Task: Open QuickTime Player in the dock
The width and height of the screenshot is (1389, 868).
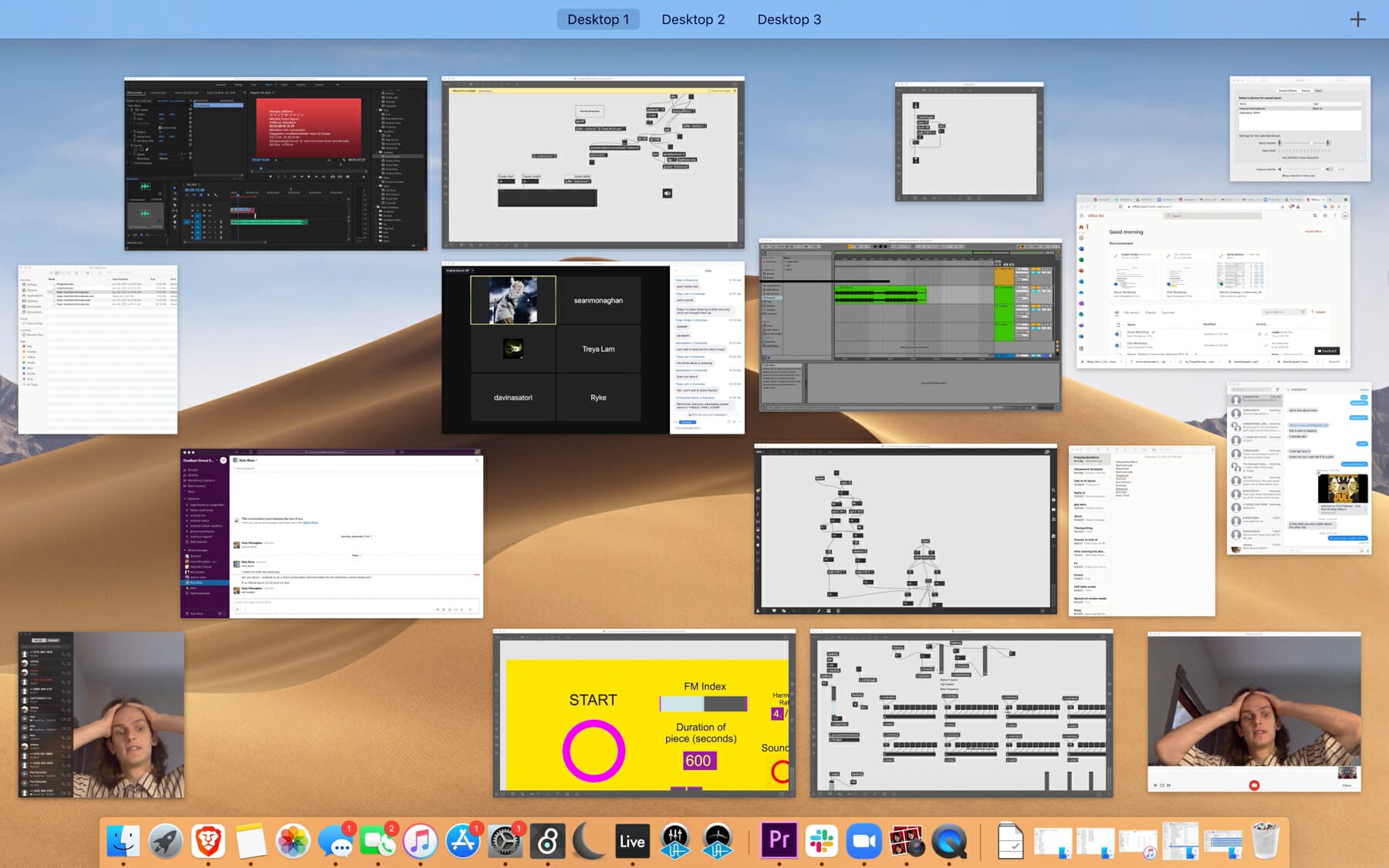Action: pos(948,841)
